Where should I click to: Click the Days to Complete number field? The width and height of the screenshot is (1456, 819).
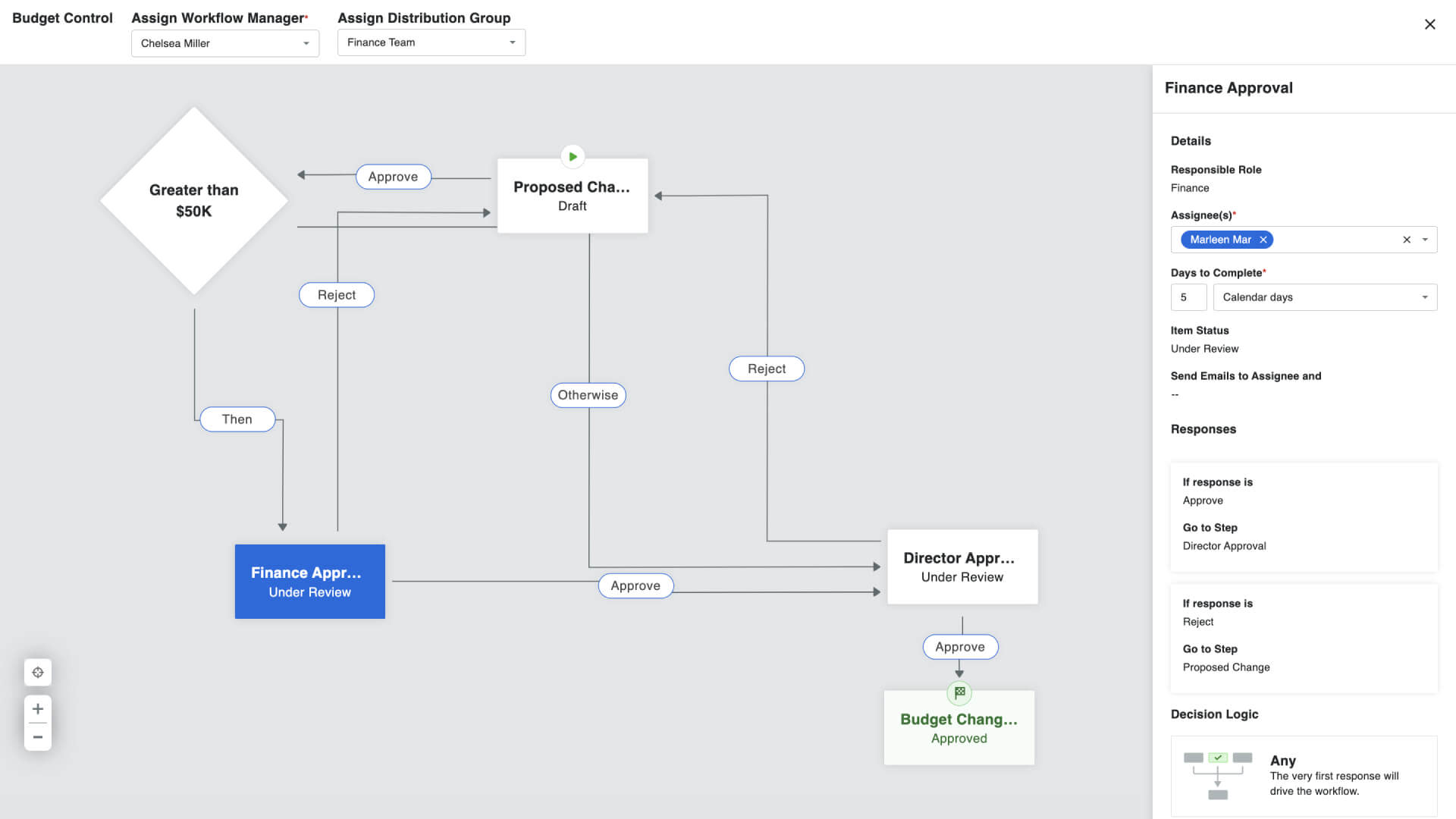tap(1188, 297)
